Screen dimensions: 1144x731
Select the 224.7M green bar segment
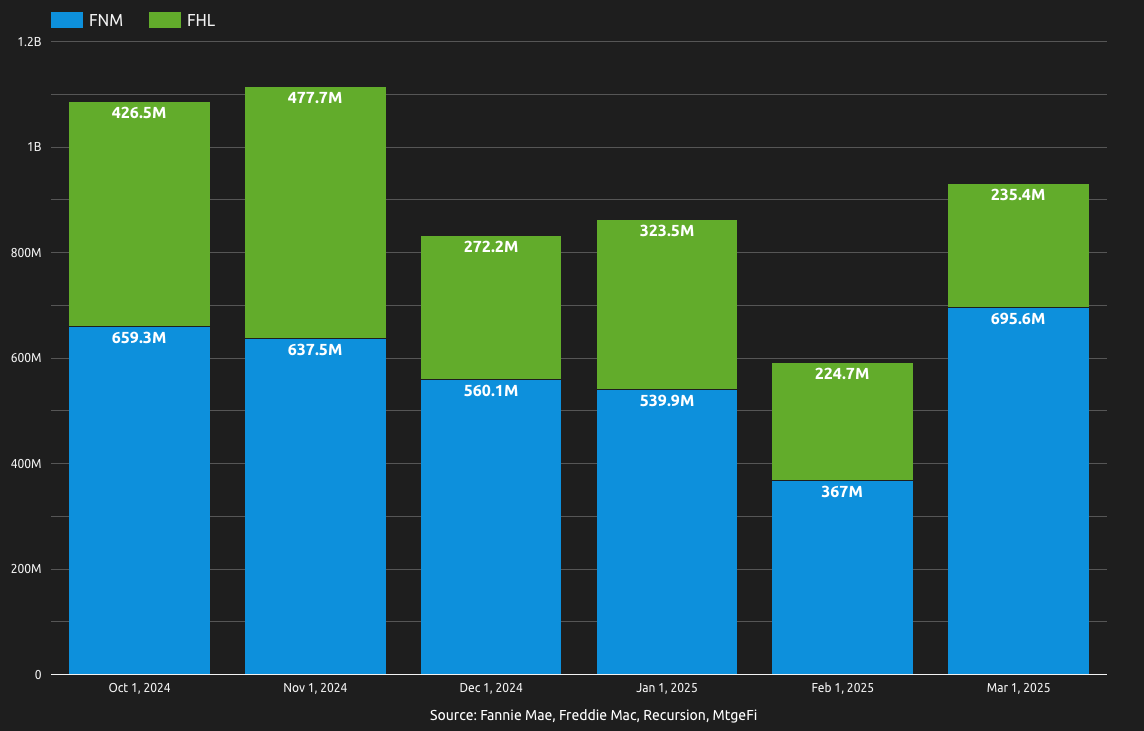point(843,421)
